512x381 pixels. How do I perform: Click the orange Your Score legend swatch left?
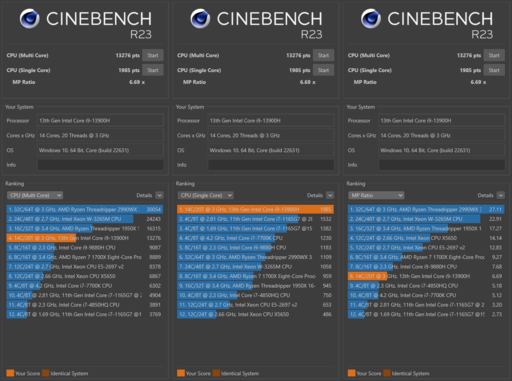[x=10, y=373]
